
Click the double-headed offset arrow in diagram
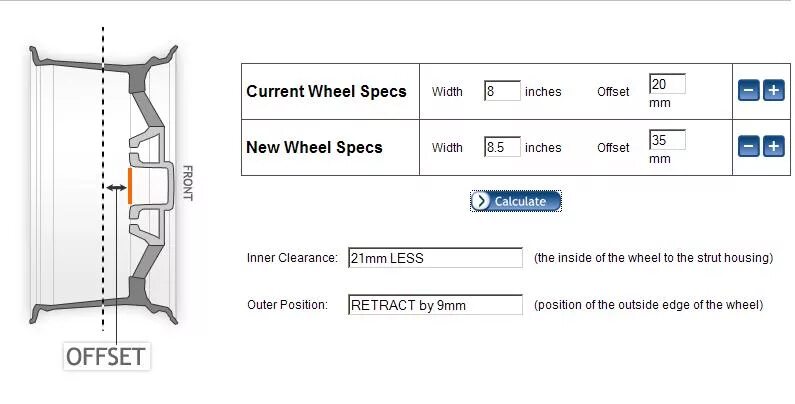point(115,187)
